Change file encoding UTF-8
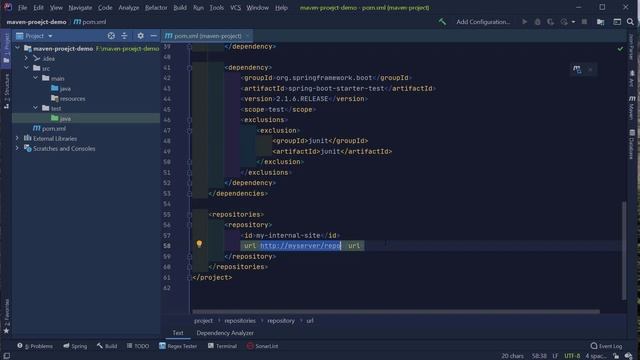This screenshot has width=640, height=360. pyautogui.click(x=571, y=356)
